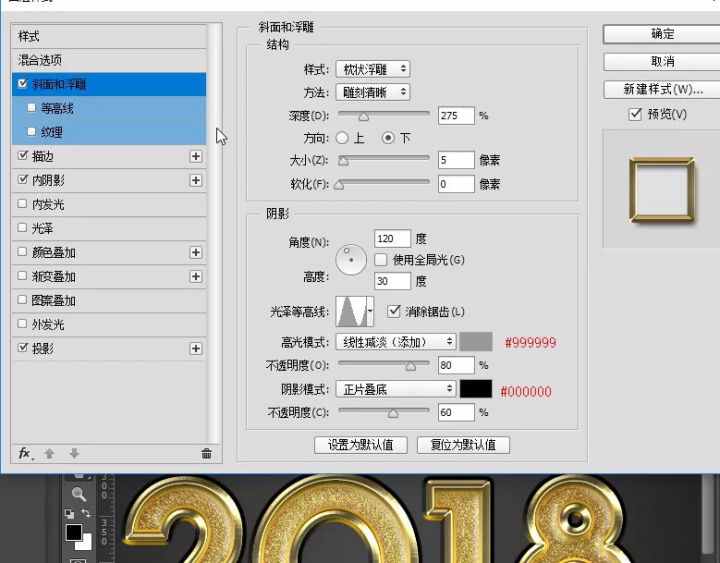Screen dimensions: 720x563
Task: Toggle the 描边 effect checkbox
Action: [22, 155]
